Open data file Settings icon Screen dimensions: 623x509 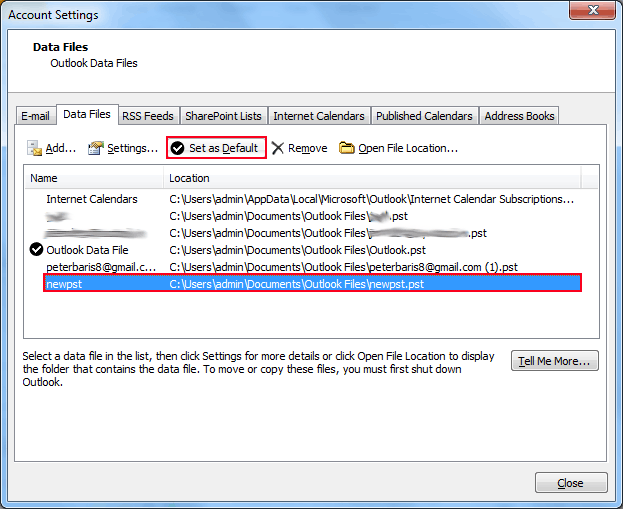coord(96,148)
